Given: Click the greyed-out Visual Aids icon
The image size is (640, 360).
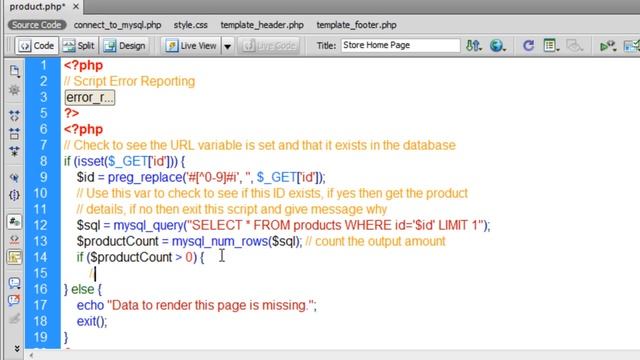Looking at the screenshot, I should click(575, 45).
